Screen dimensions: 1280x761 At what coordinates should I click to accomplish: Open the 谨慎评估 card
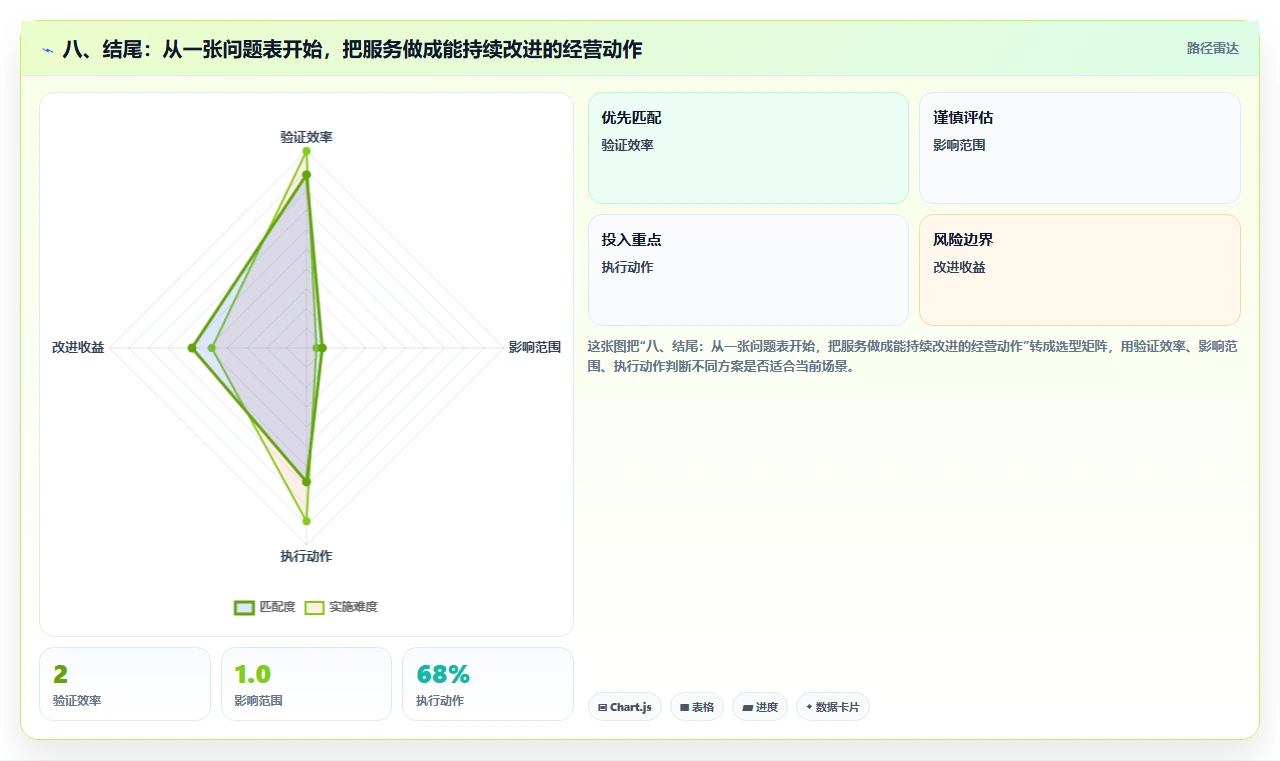[x=1080, y=148]
